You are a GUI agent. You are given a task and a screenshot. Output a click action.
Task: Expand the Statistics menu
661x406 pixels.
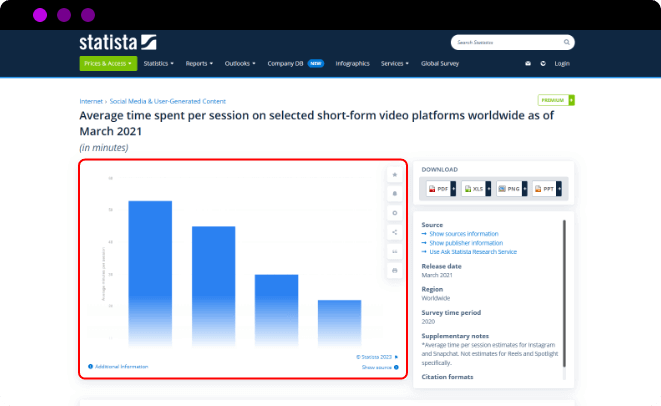(x=158, y=63)
